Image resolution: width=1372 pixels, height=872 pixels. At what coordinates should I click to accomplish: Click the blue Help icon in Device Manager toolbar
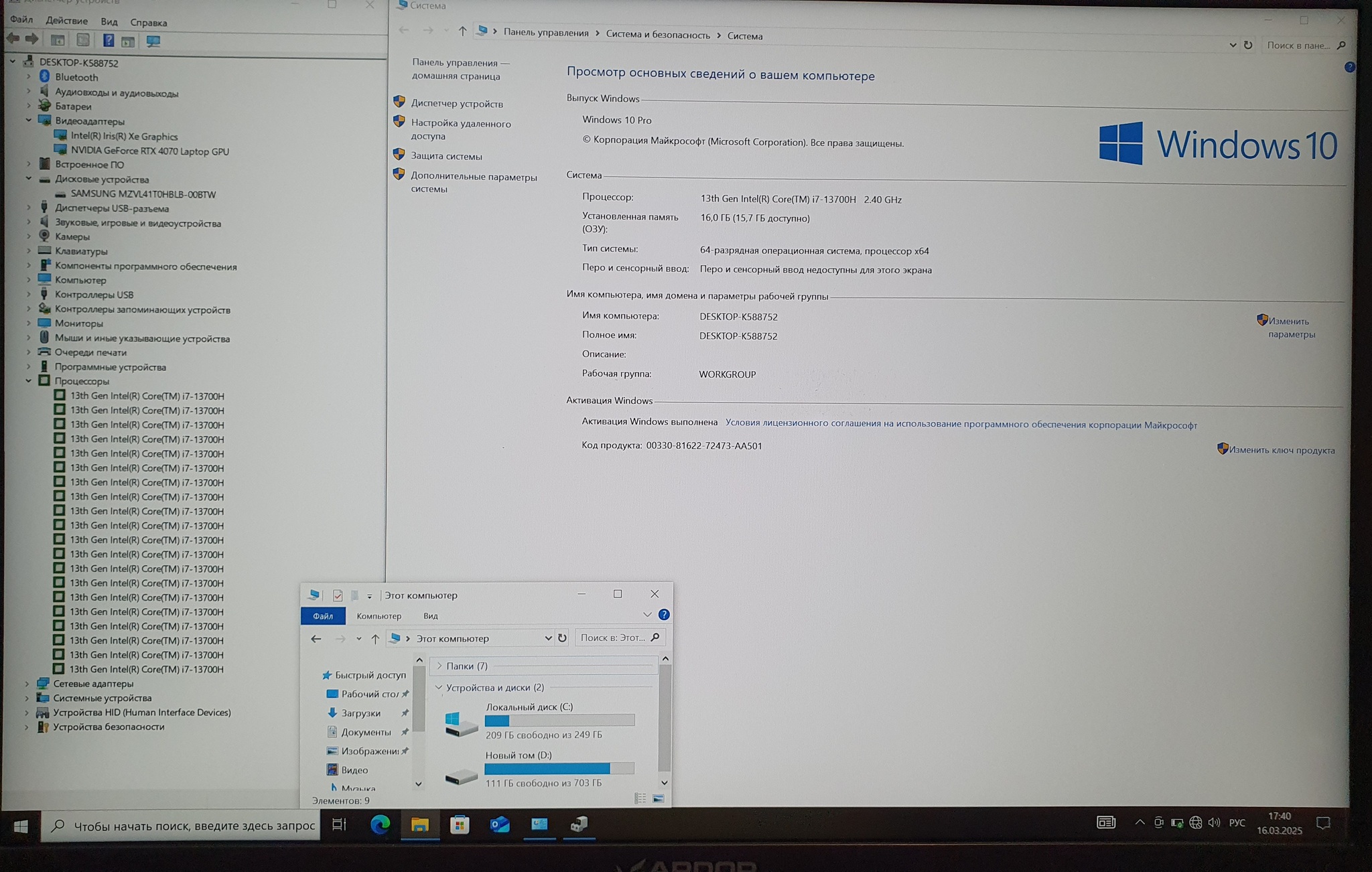coord(109,41)
